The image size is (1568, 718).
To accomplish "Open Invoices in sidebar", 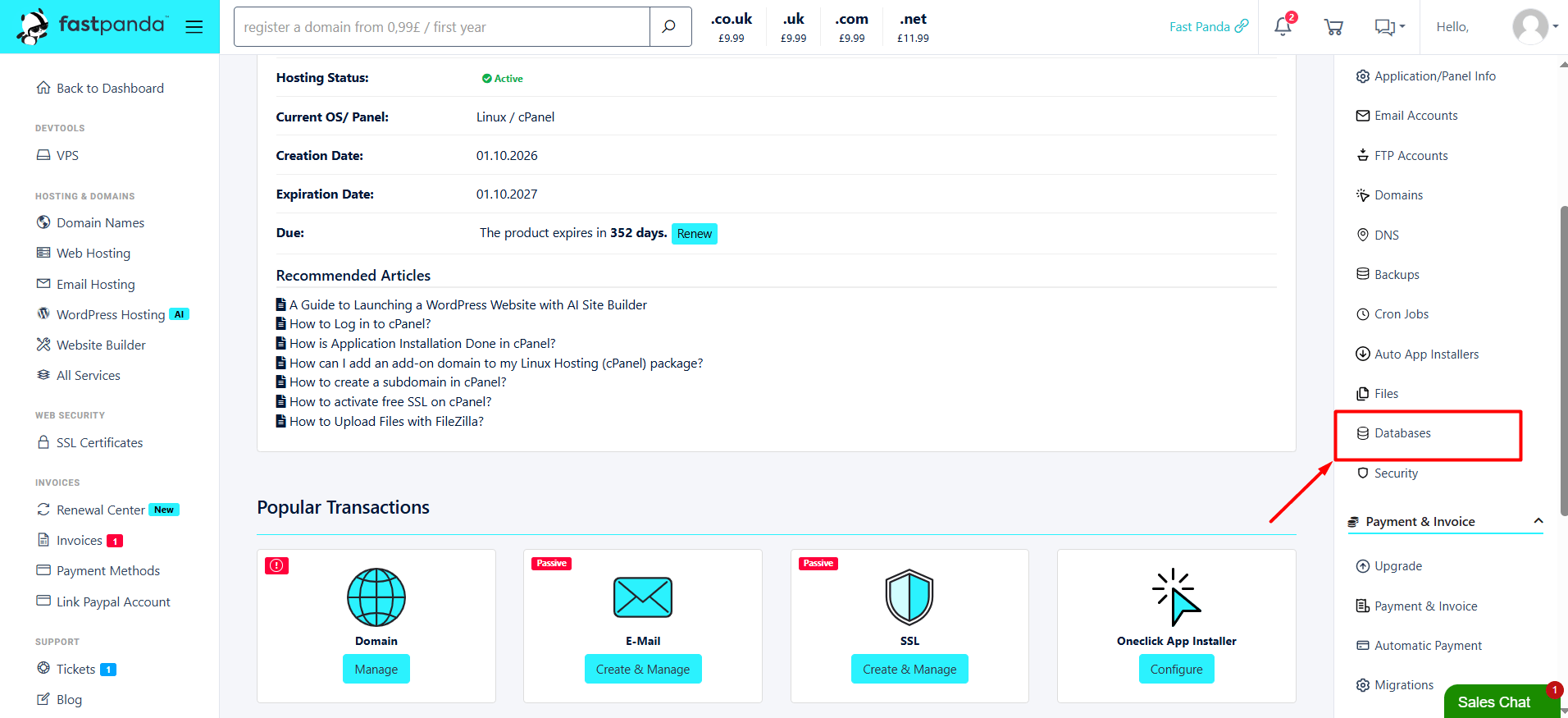I will [80, 540].
